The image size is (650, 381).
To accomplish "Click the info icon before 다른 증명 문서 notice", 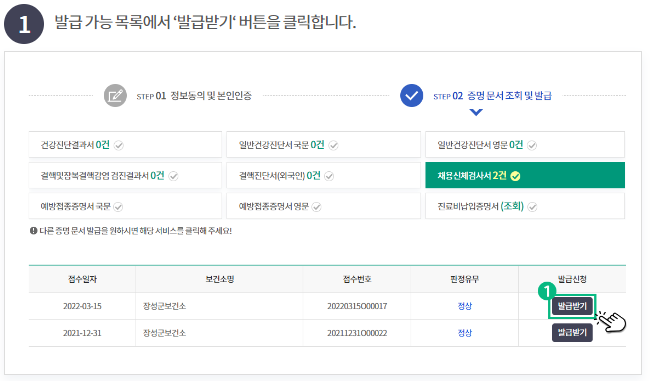I will coord(34,231).
